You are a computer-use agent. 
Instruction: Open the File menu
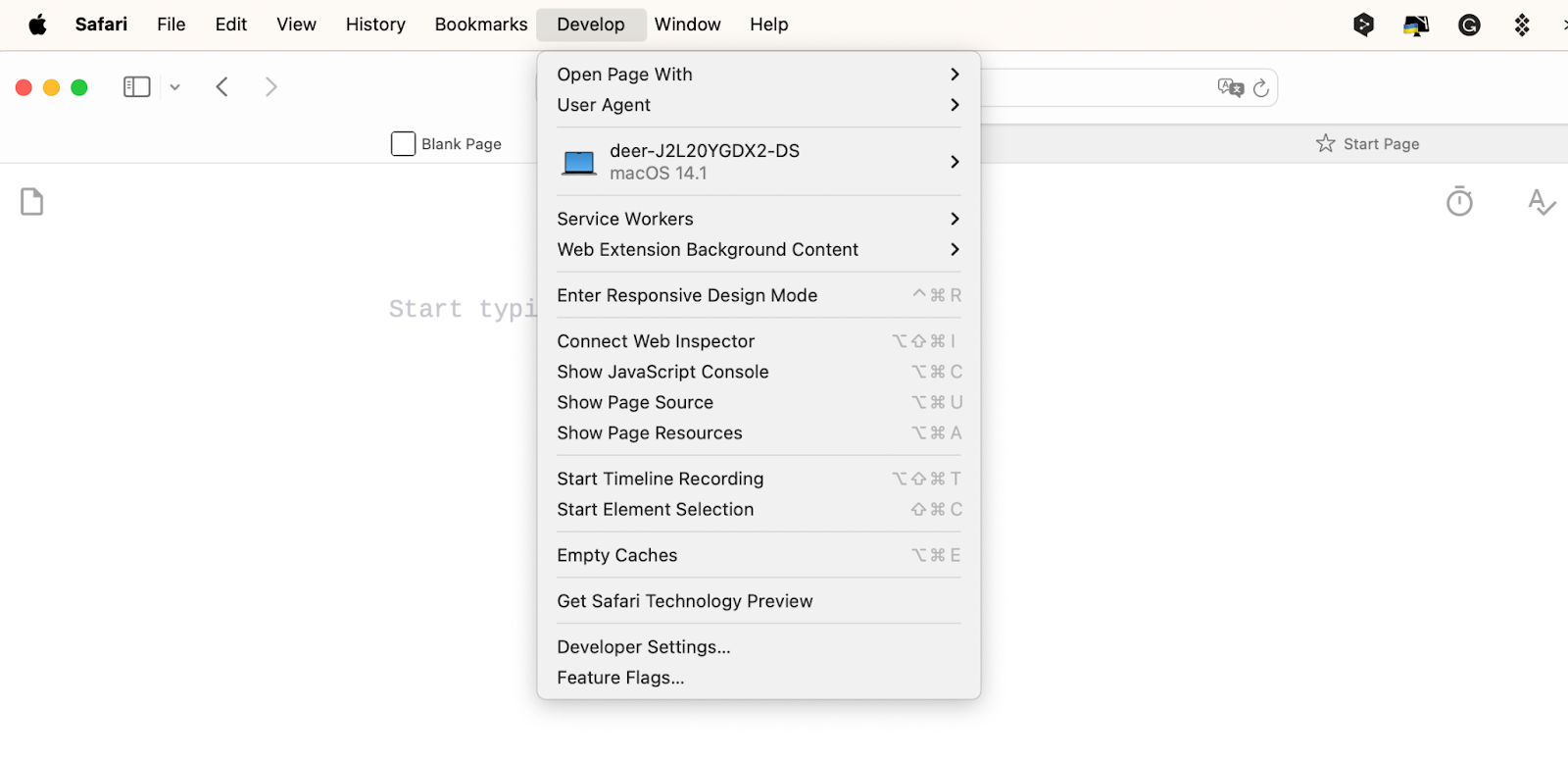pos(171,25)
